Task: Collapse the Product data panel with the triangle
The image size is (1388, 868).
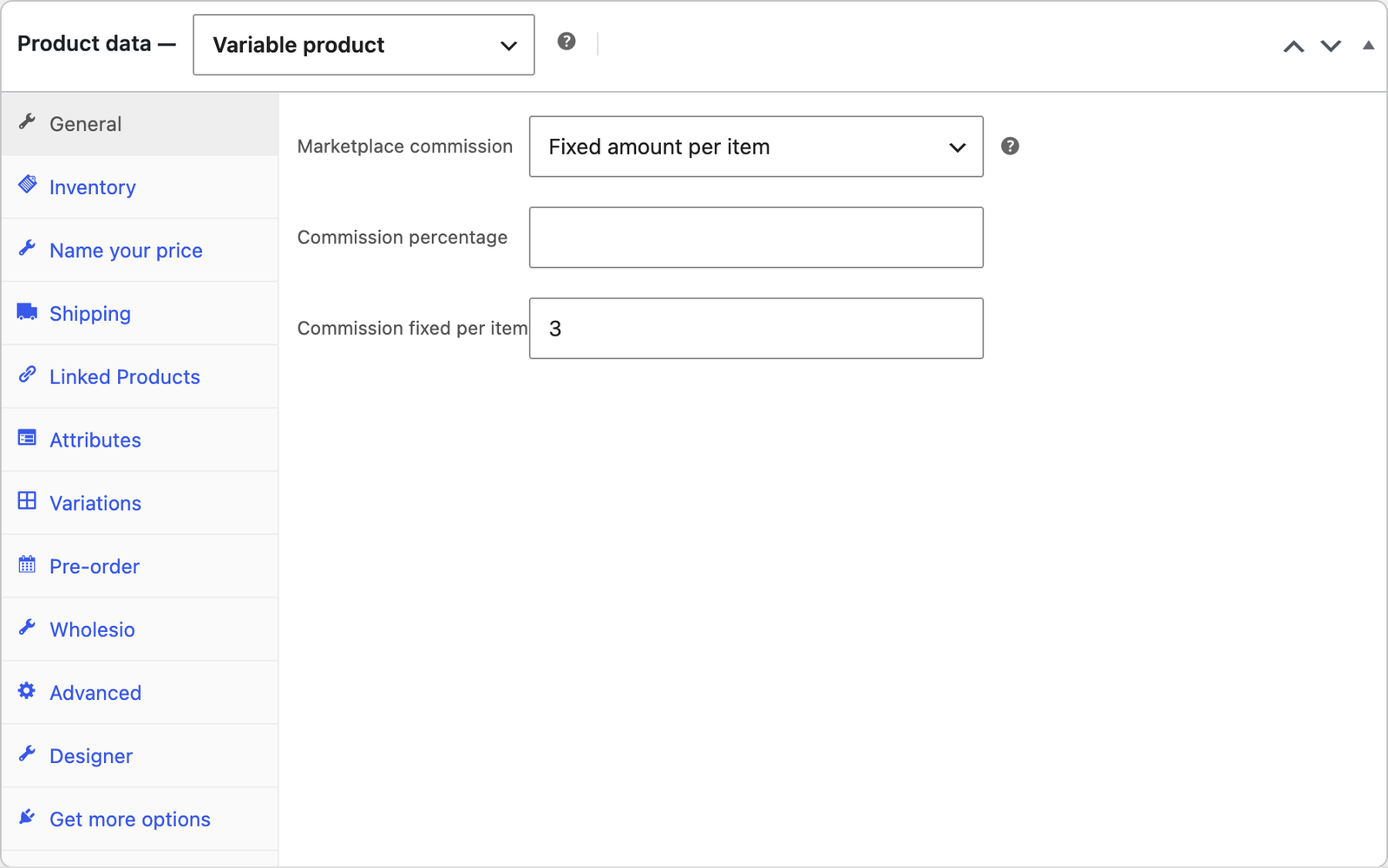Action: pyautogui.click(x=1368, y=45)
